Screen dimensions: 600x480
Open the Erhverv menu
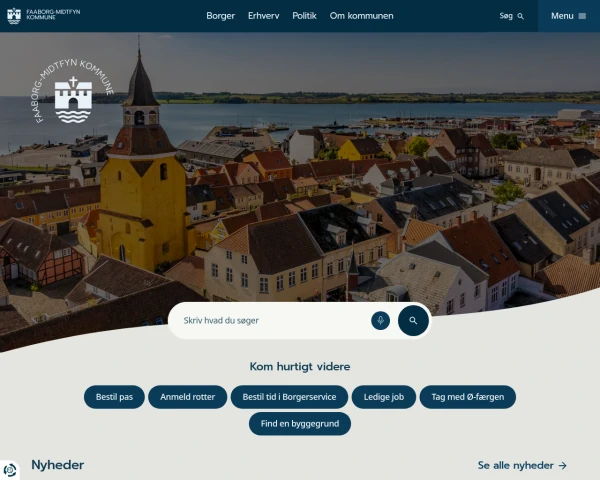[x=264, y=16]
